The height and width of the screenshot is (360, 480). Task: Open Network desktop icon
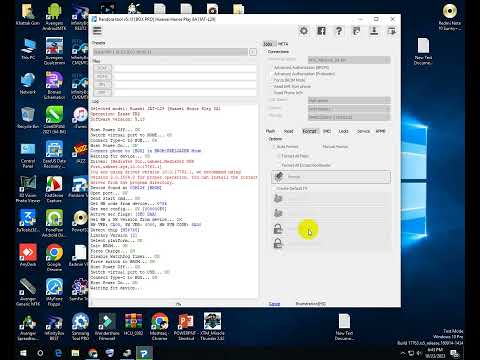click(x=28, y=83)
